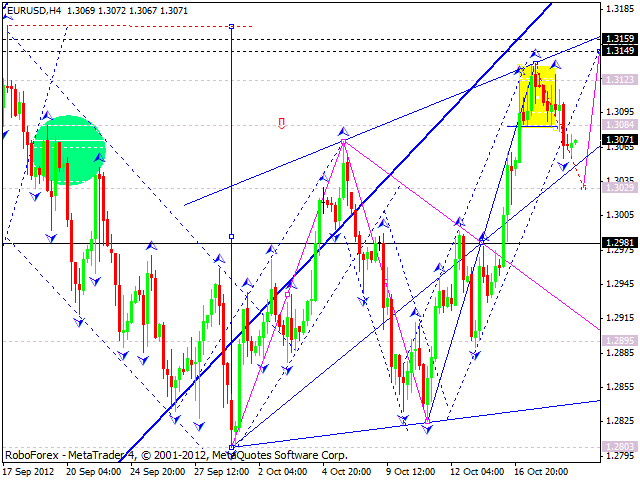
Task: Select the 1.3159 price label
Action: [620, 39]
